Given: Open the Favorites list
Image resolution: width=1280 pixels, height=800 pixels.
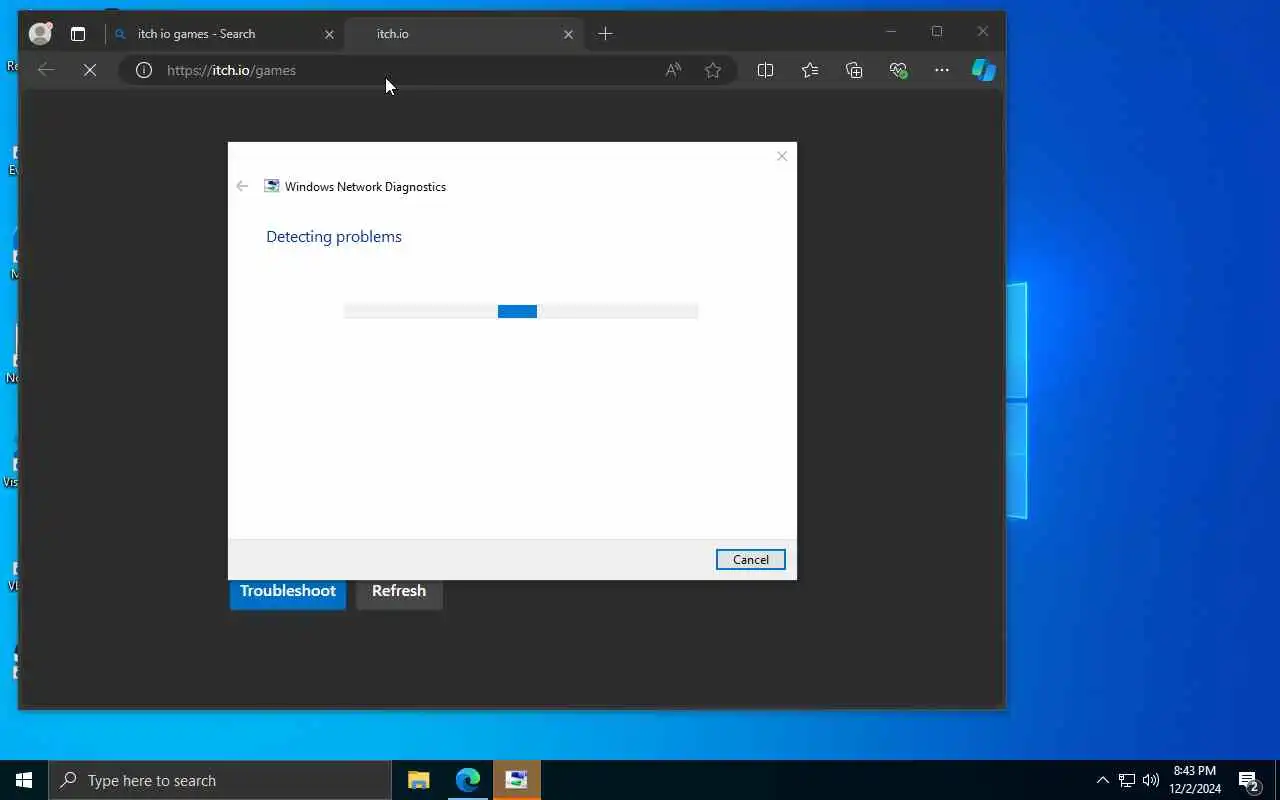Looking at the screenshot, I should point(810,70).
